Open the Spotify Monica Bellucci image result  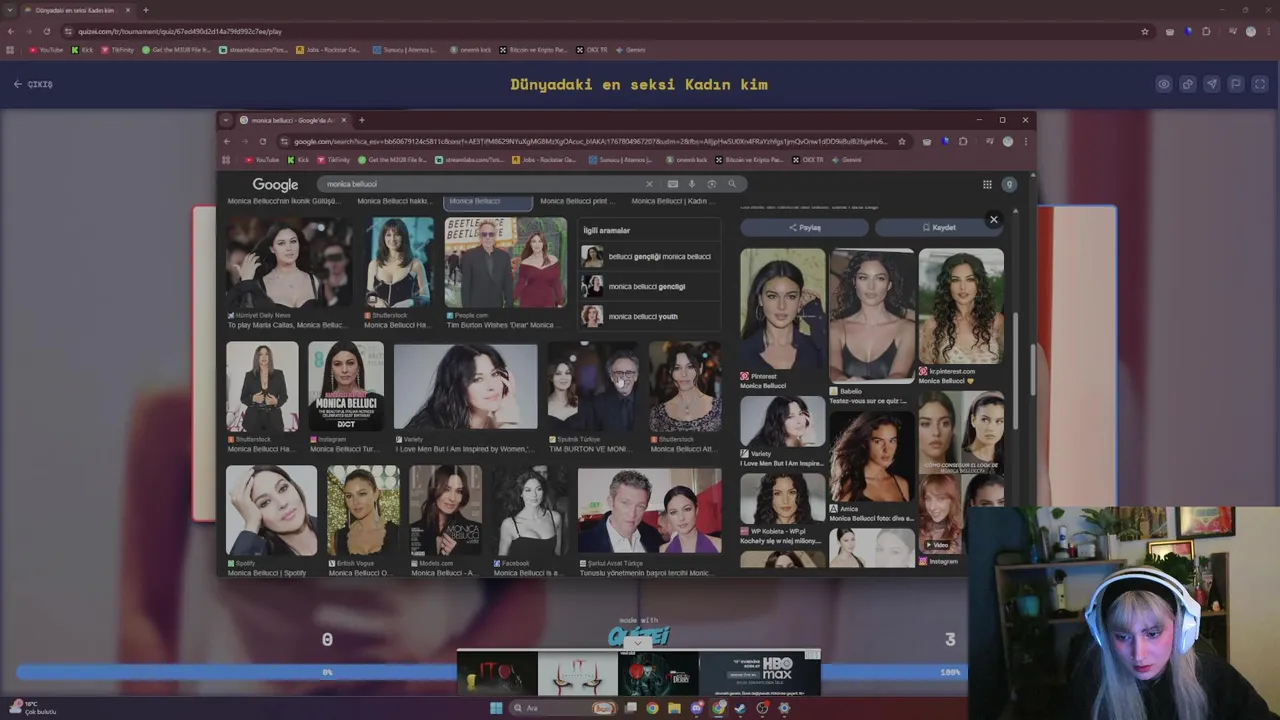click(271, 510)
